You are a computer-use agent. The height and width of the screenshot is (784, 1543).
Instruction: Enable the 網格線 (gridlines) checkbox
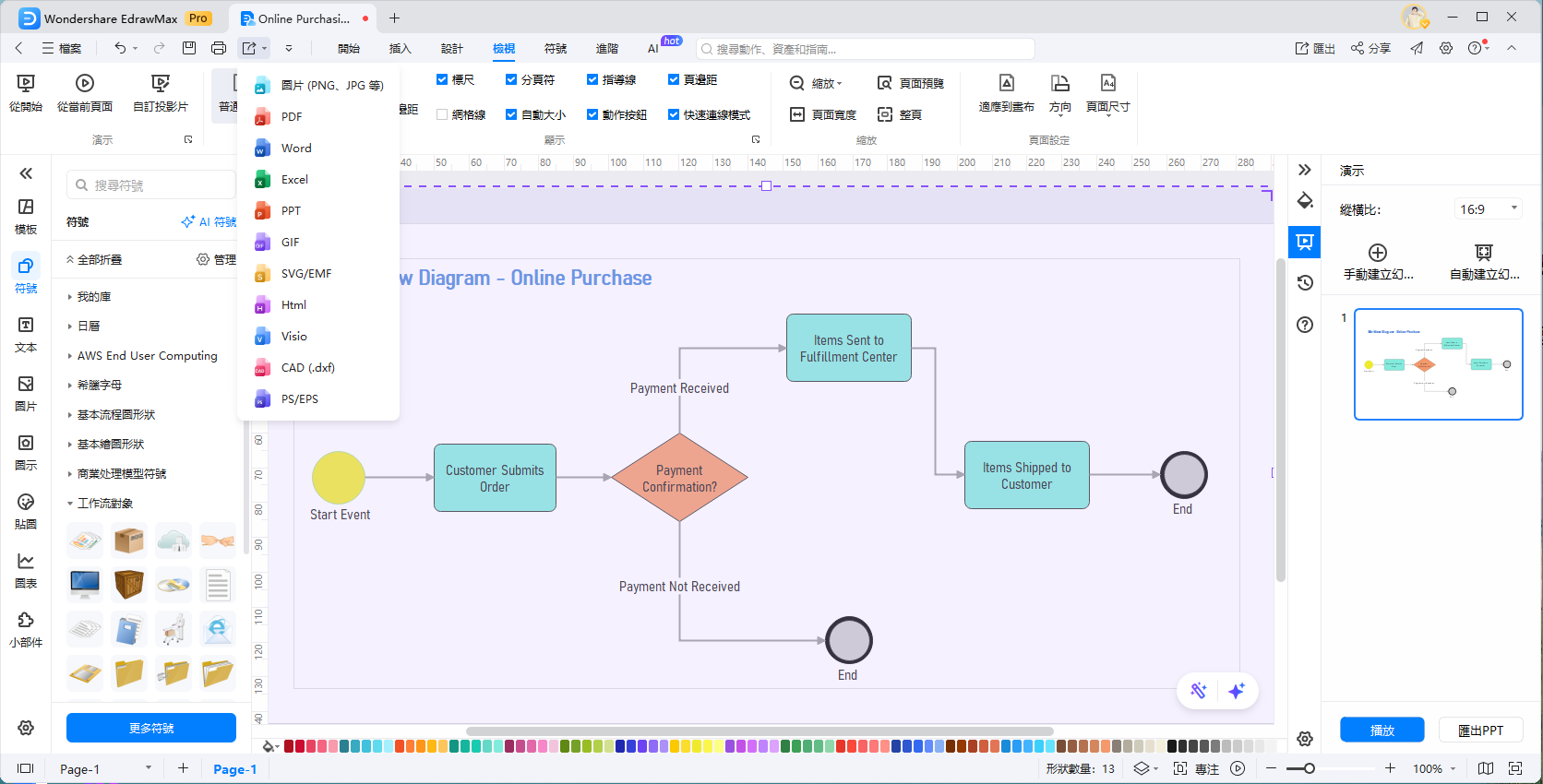click(442, 115)
